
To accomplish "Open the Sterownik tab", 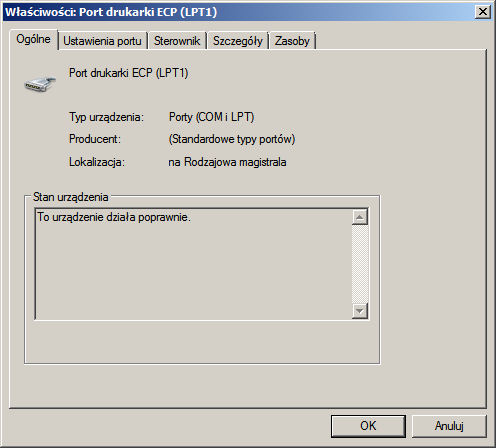I will click(177, 41).
